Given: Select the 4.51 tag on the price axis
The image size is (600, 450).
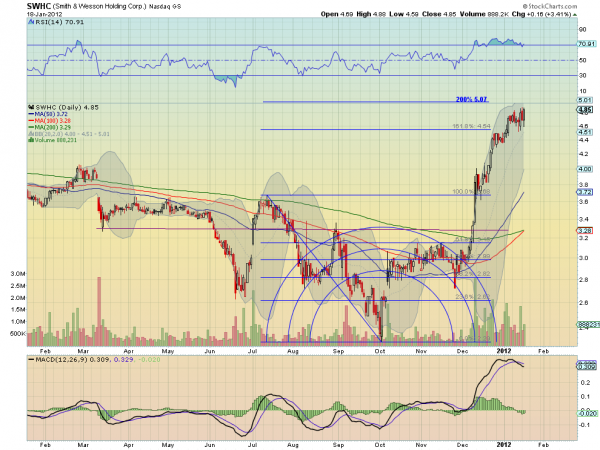Looking at the screenshot, I should pos(585,132).
